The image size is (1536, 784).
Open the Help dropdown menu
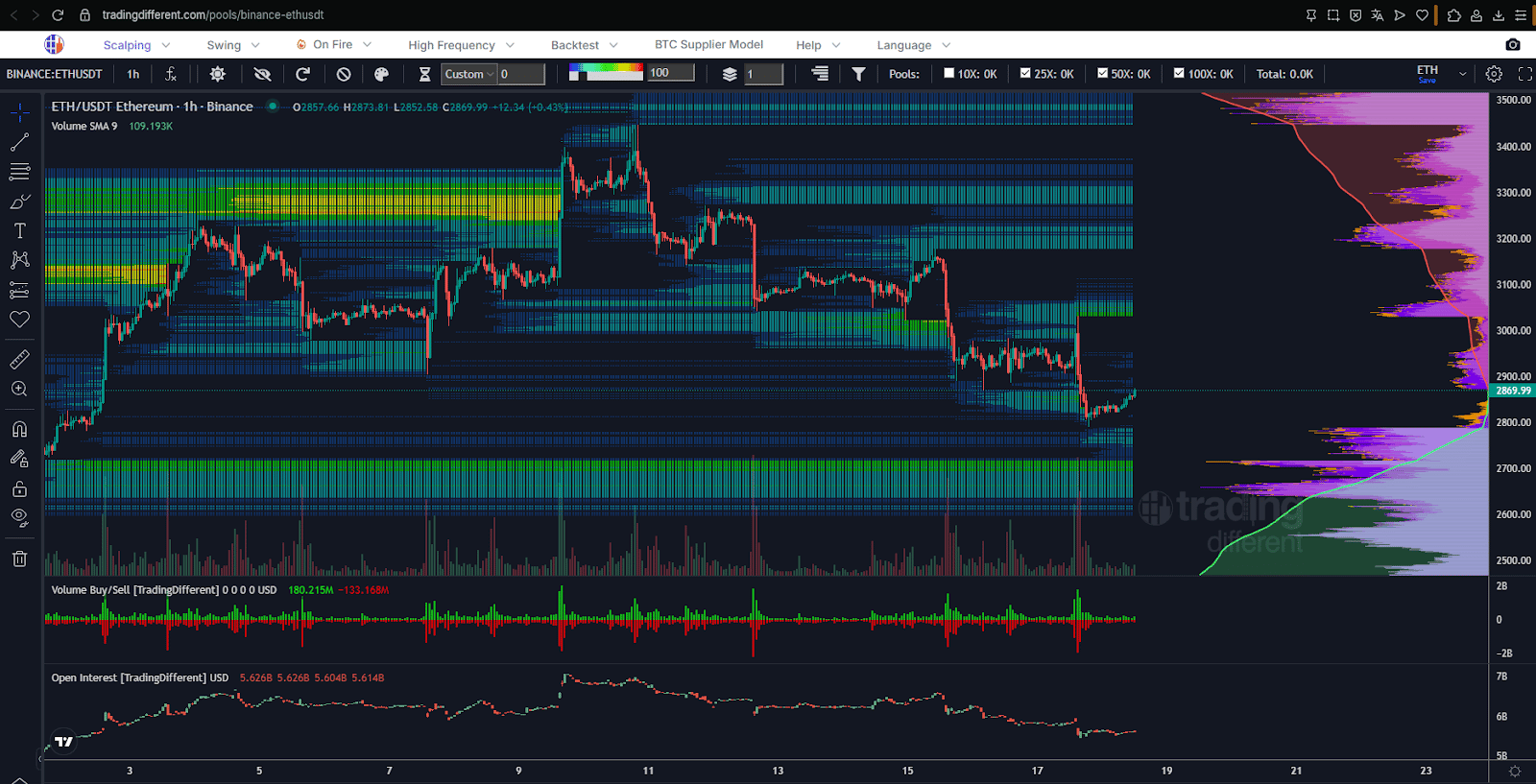point(818,45)
